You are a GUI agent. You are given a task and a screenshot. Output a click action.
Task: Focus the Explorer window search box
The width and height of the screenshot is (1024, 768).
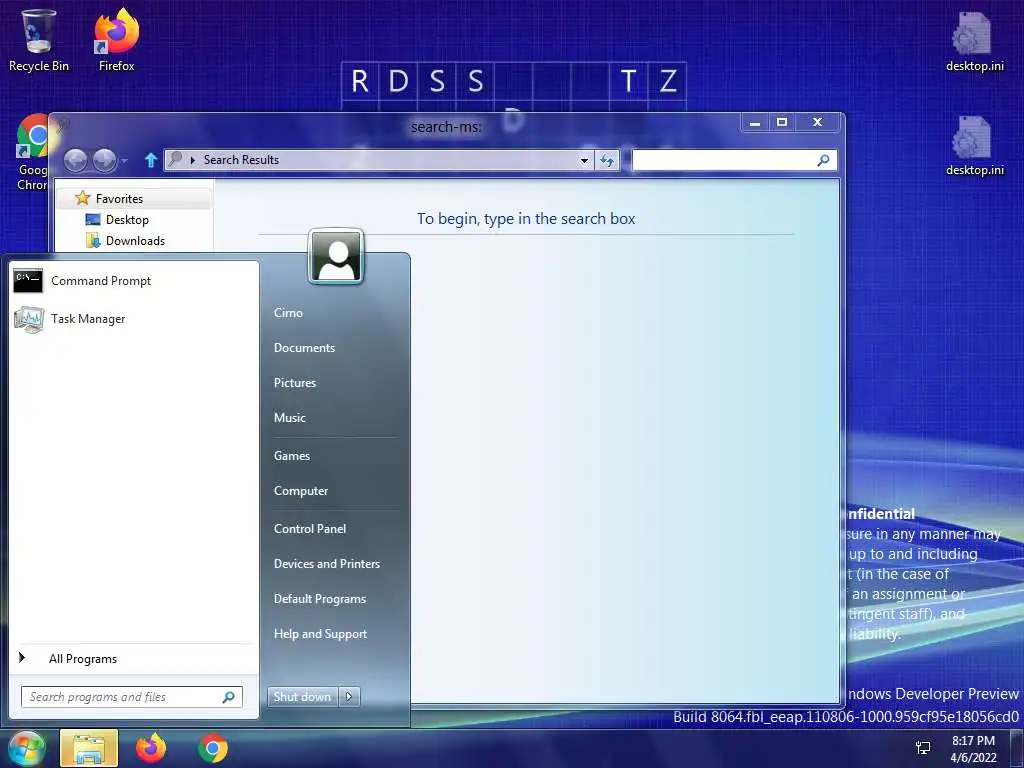click(734, 160)
